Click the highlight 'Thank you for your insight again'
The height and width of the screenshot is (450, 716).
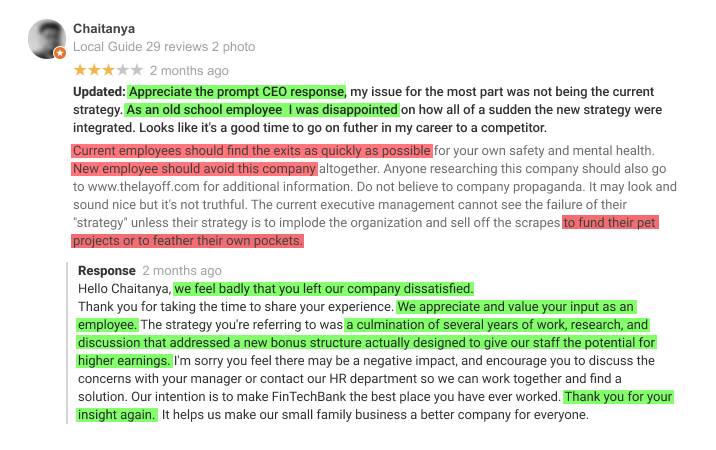click(618, 397)
